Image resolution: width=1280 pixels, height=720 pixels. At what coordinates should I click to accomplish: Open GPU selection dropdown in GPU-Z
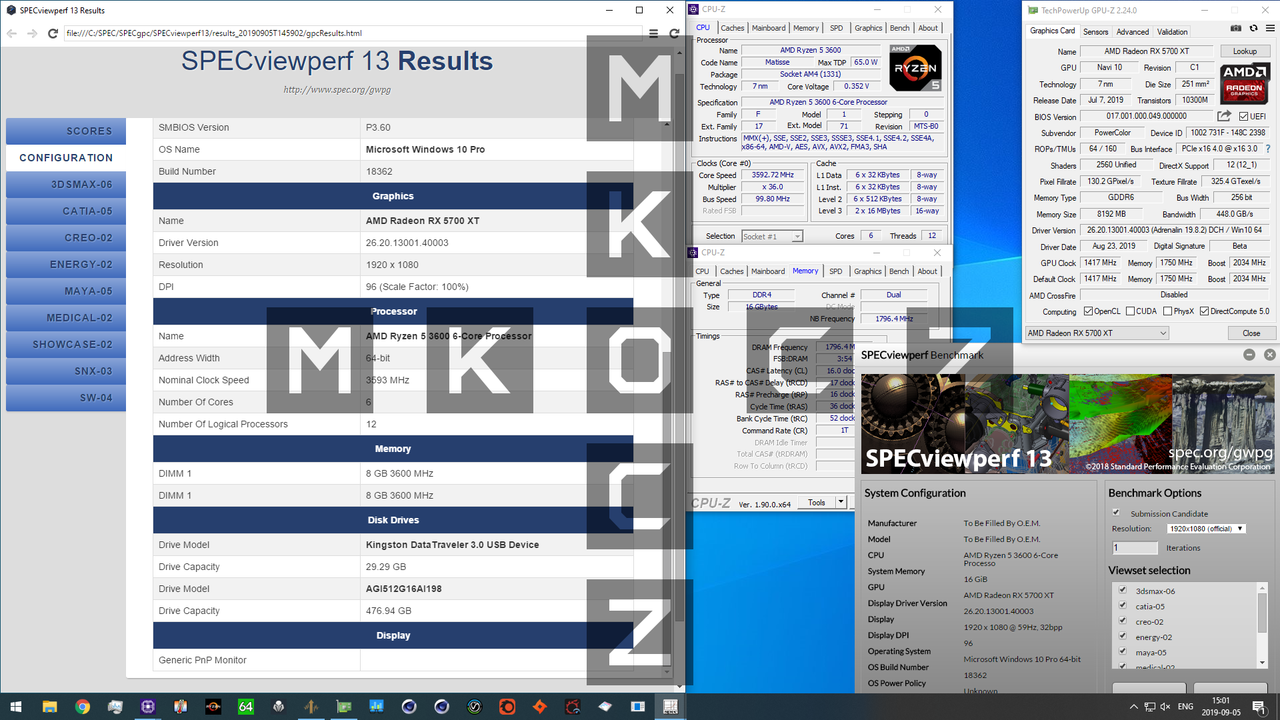pyautogui.click(x=1097, y=333)
